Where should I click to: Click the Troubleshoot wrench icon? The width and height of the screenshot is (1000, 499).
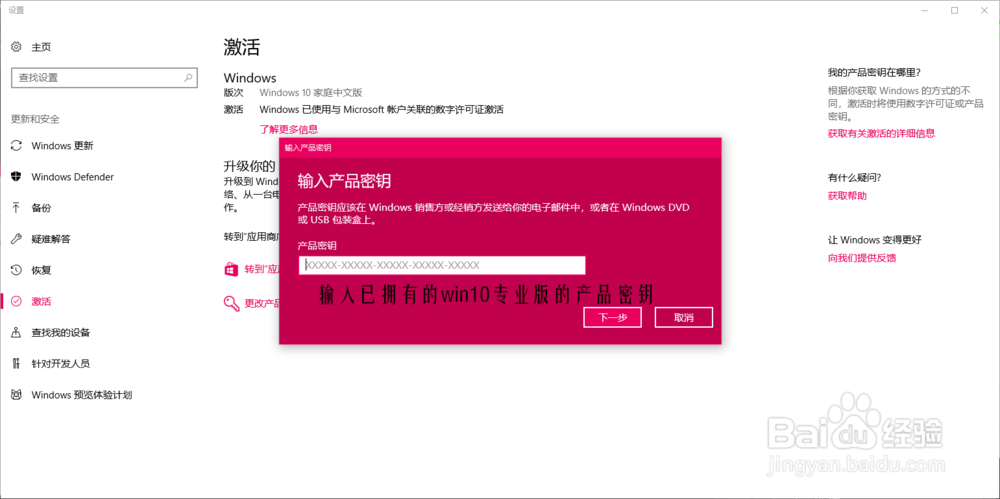pos(17,239)
